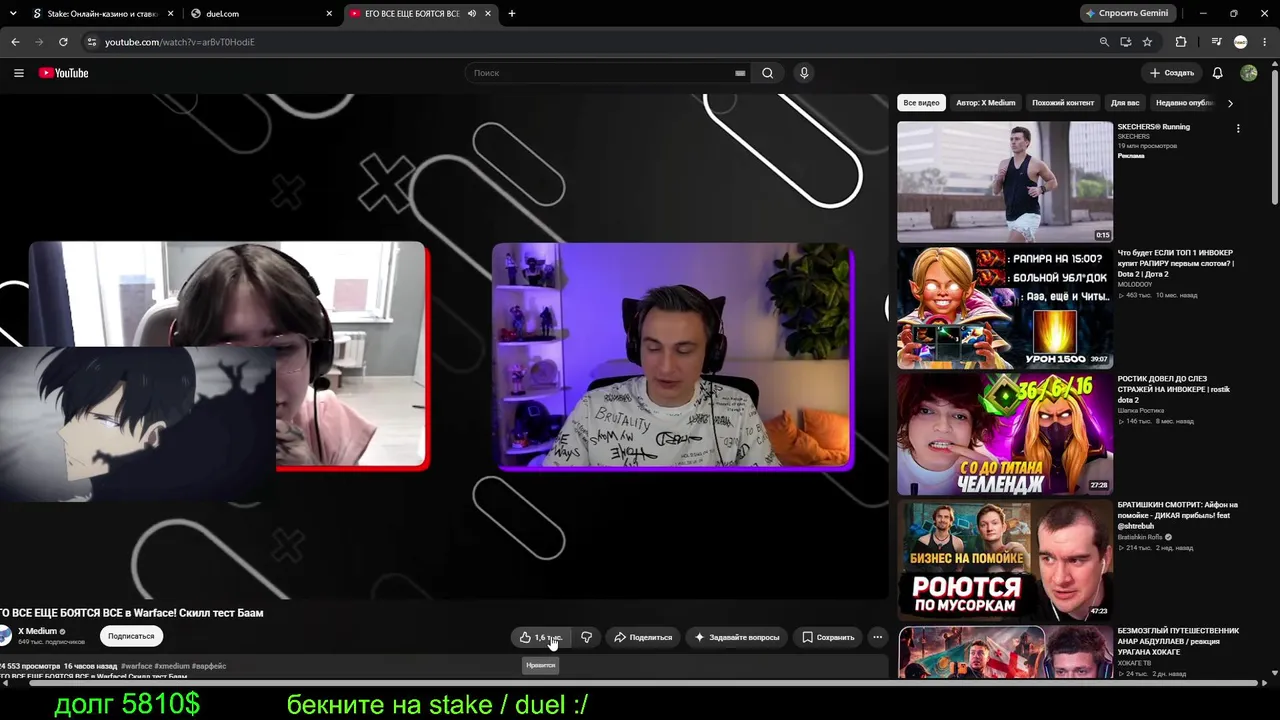Dislike the video with thumbs-down button
The width and height of the screenshot is (1280, 720).
(587, 637)
